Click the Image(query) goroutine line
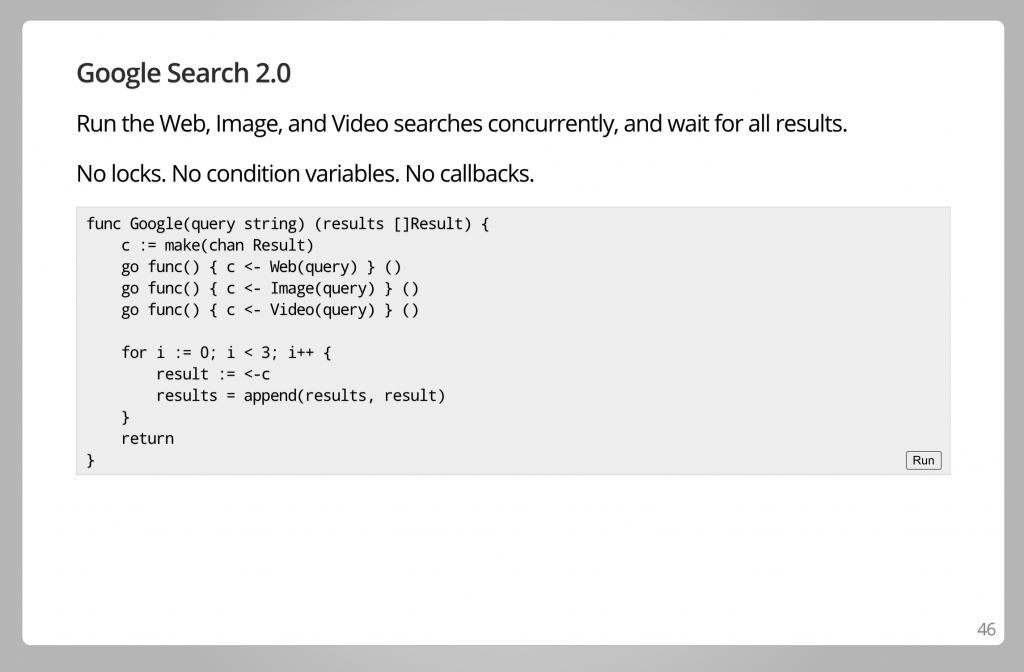The height and width of the screenshot is (672, 1024). pos(269,288)
